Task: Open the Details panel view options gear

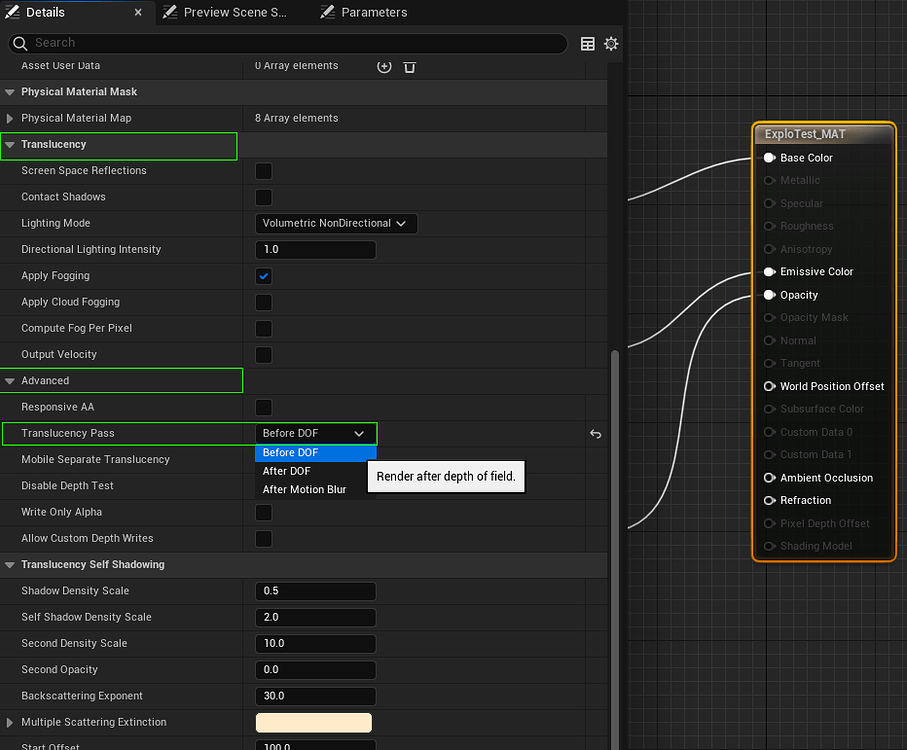Action: tap(611, 43)
